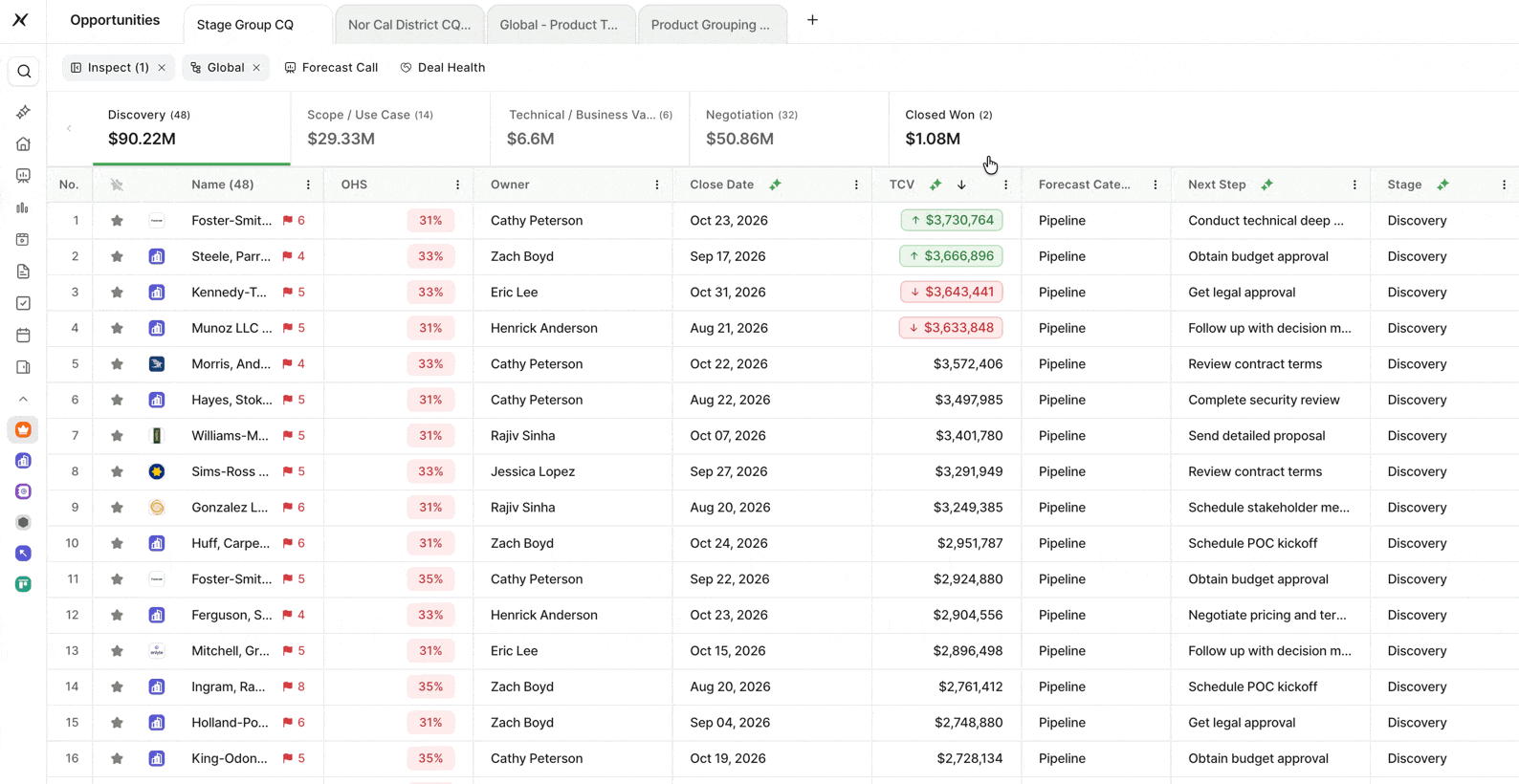Remove the Global filter chip

[256, 68]
